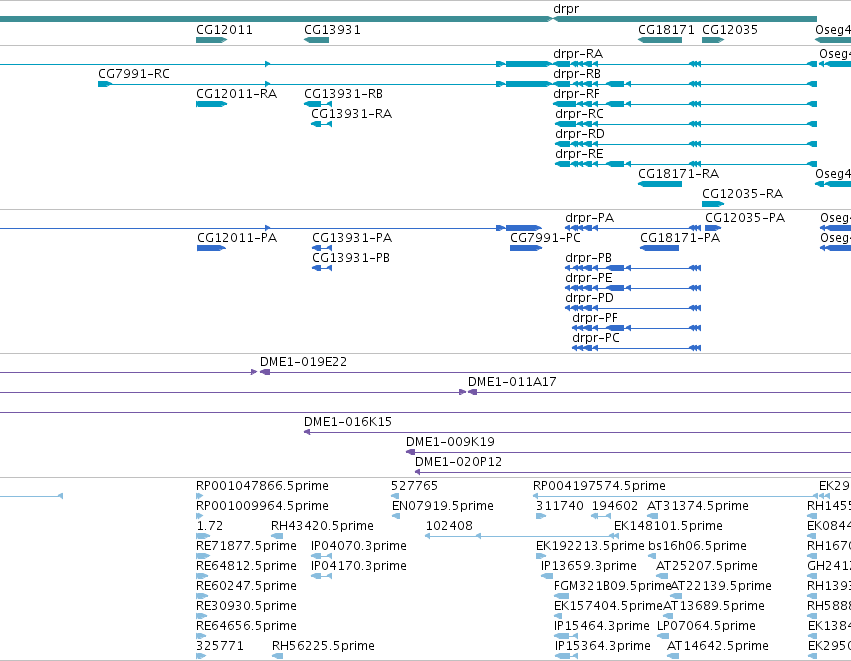Open the feature labeled 194602
The image size is (851, 661).
614,506
